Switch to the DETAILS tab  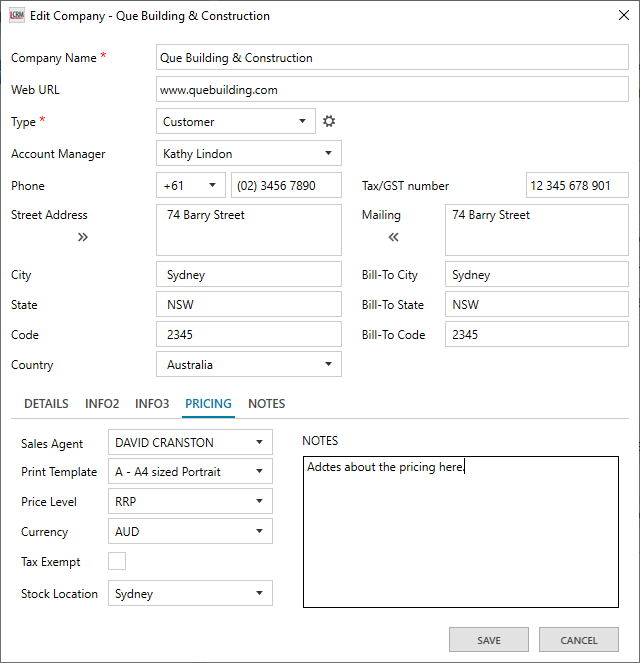46,404
